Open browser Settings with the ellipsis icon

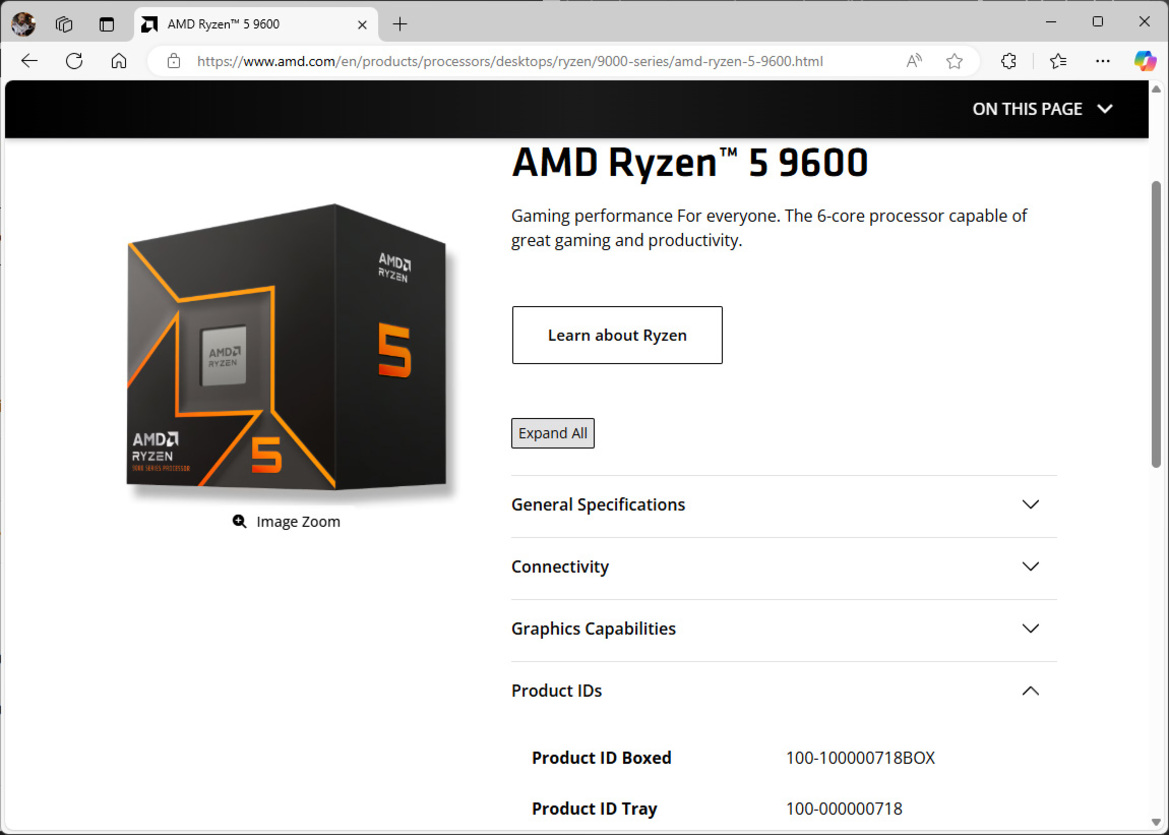[x=1102, y=61]
